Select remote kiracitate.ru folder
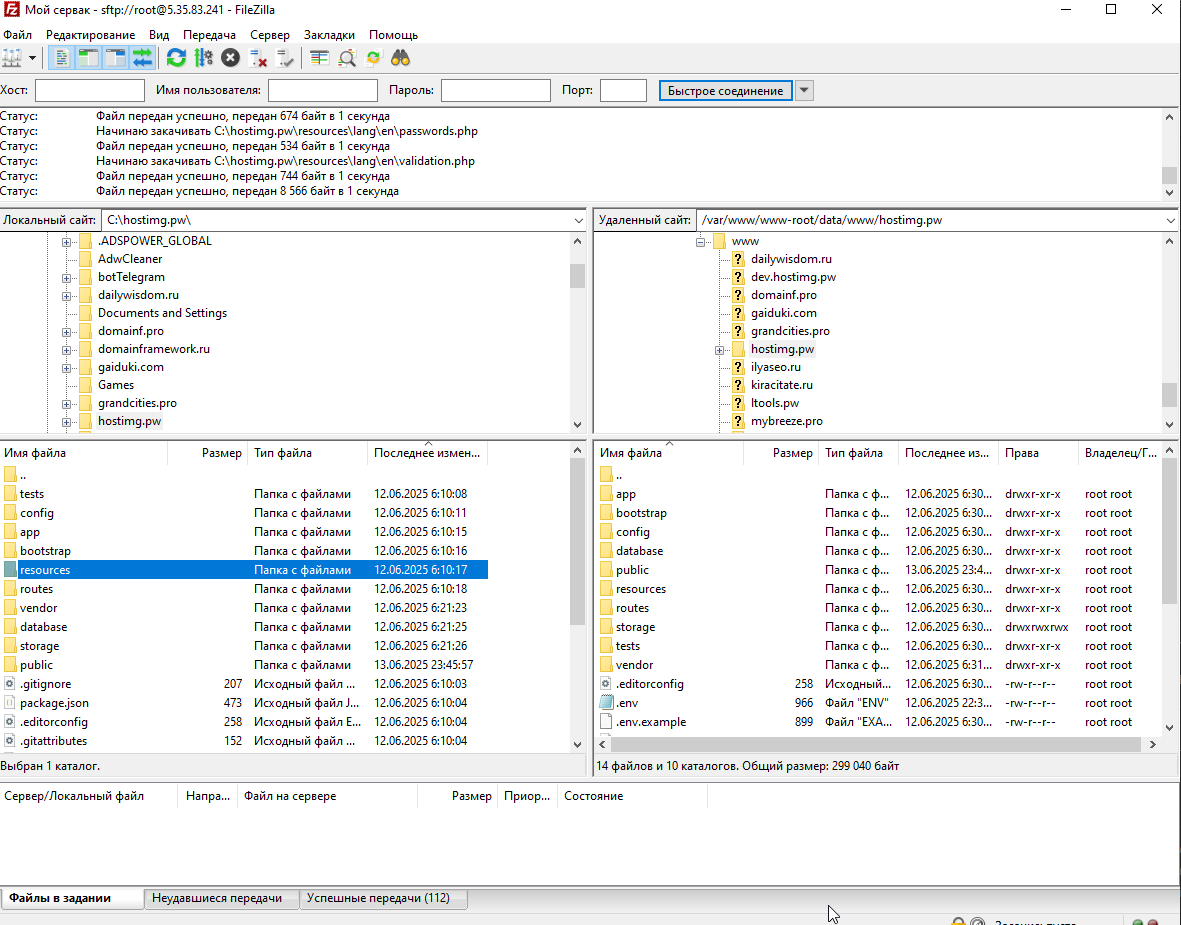Image resolution: width=1181 pixels, height=925 pixels. click(x=782, y=385)
